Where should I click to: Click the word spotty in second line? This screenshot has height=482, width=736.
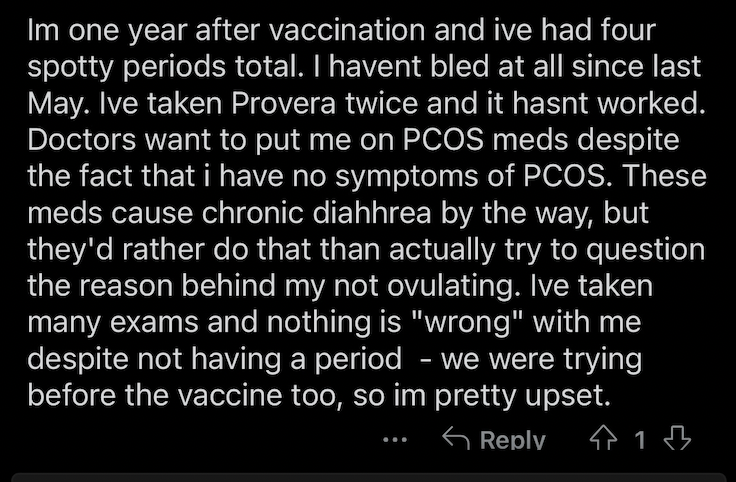pyautogui.click(x=71, y=67)
